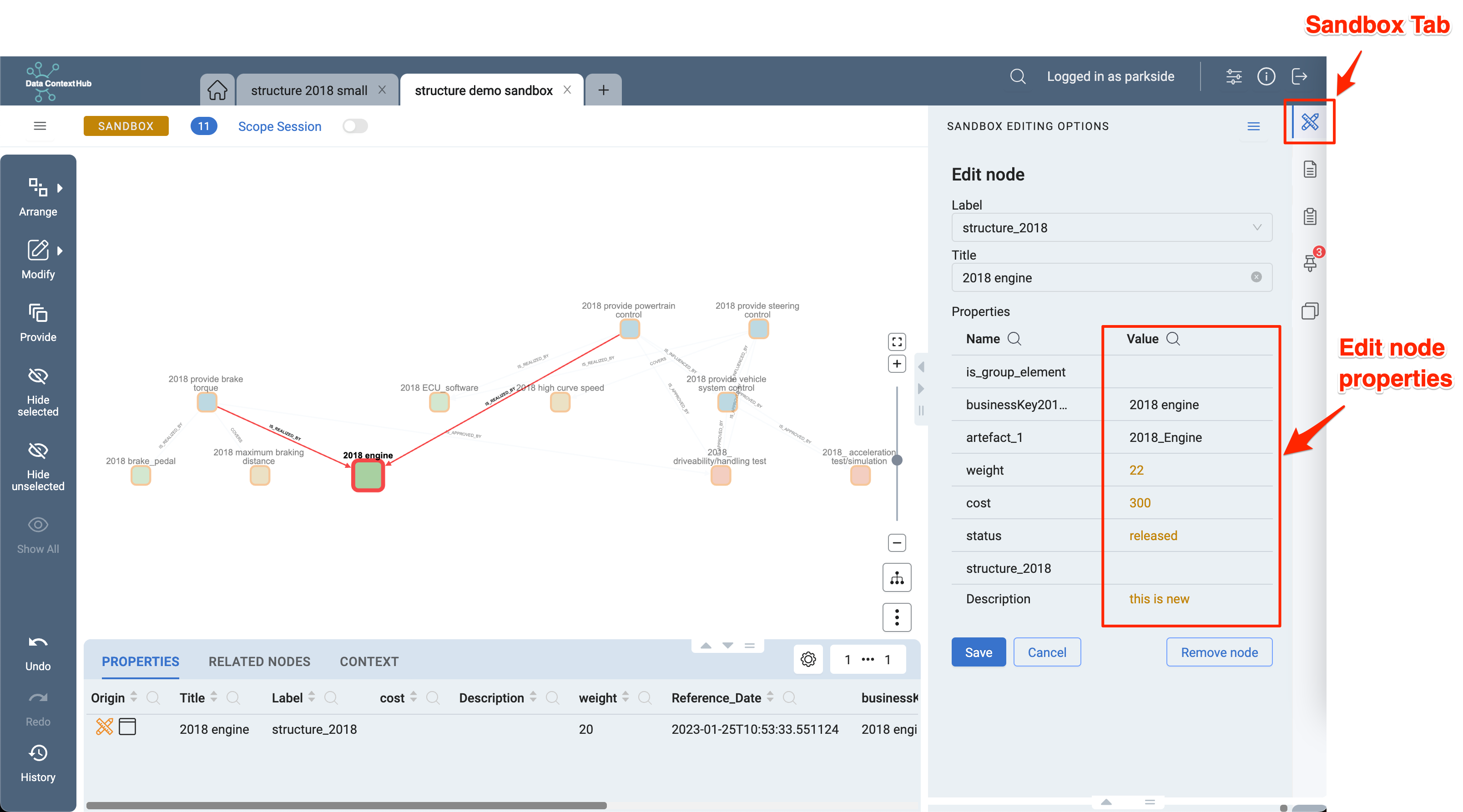Open the Modify tool
This screenshot has height=812, width=1463.
(x=38, y=259)
